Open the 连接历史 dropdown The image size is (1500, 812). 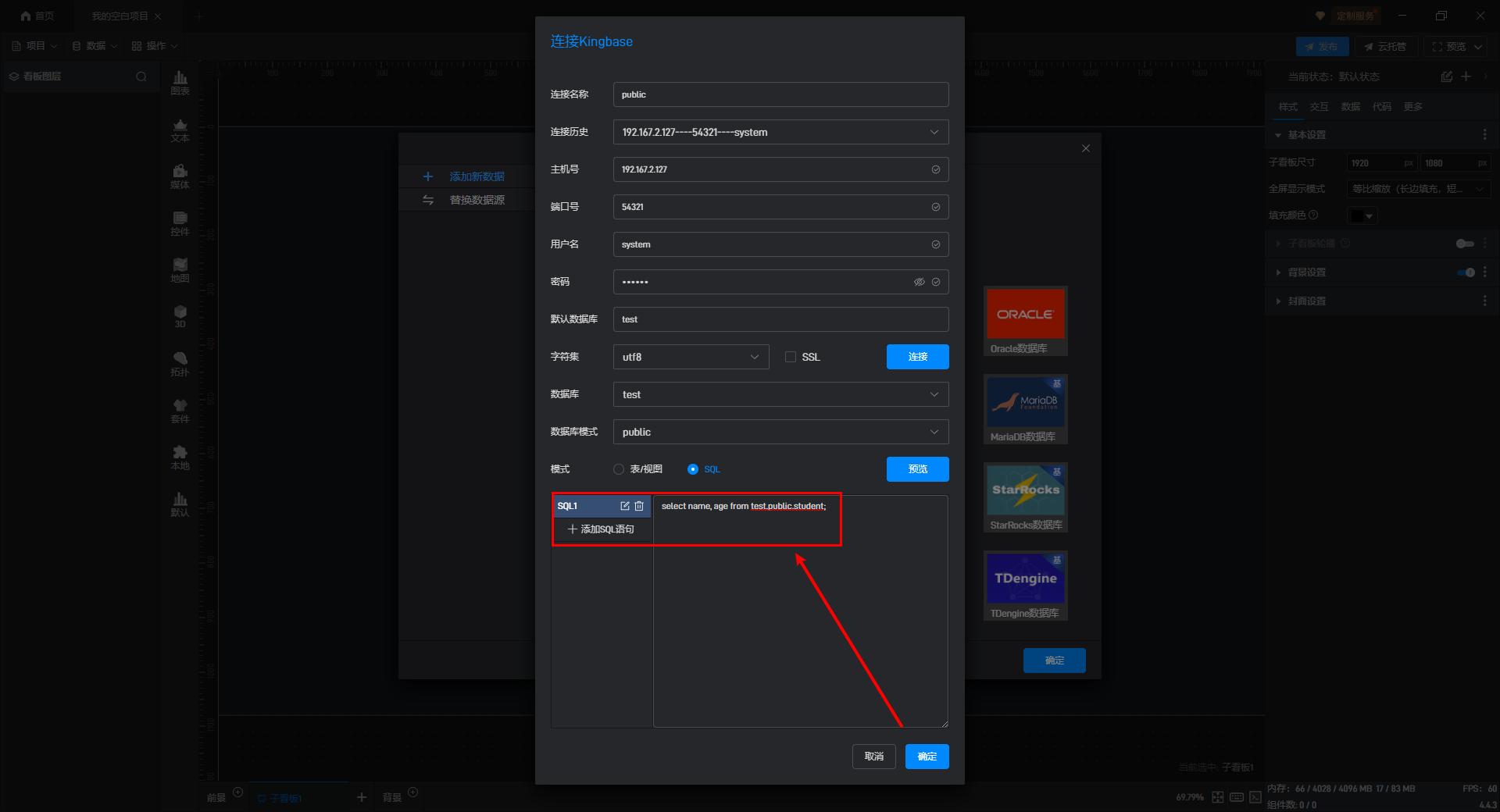tap(780, 132)
